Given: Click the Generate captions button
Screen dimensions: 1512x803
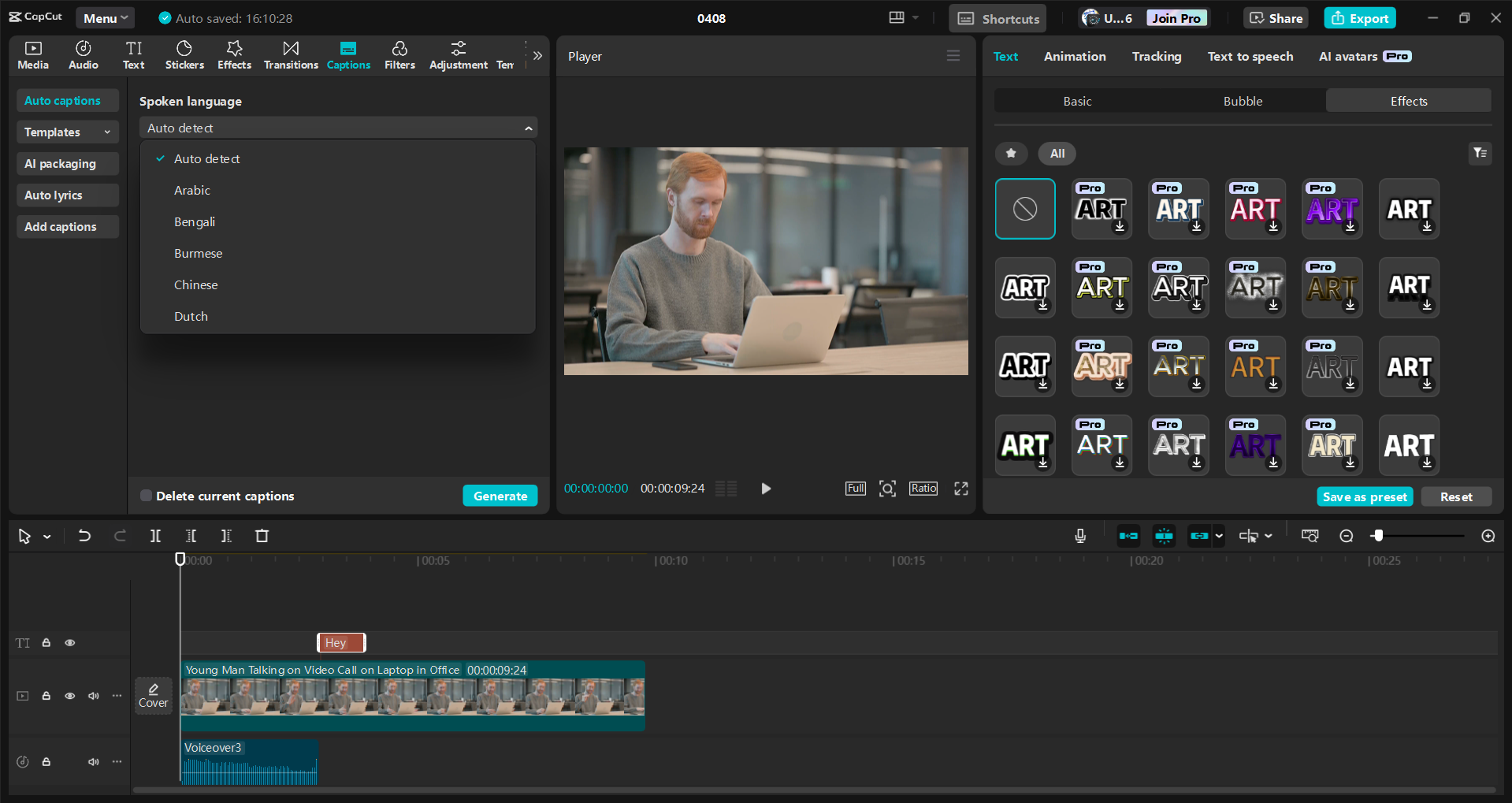Looking at the screenshot, I should [x=500, y=496].
